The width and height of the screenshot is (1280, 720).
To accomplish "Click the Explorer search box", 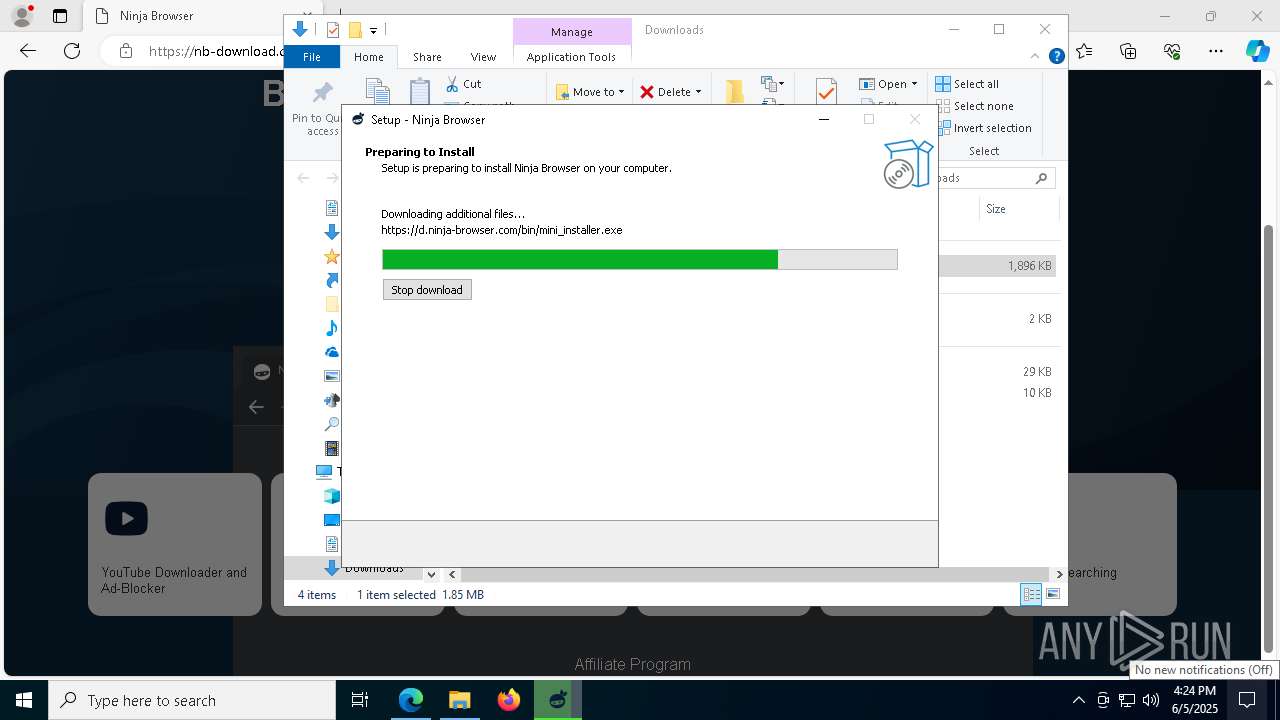I will 996,178.
